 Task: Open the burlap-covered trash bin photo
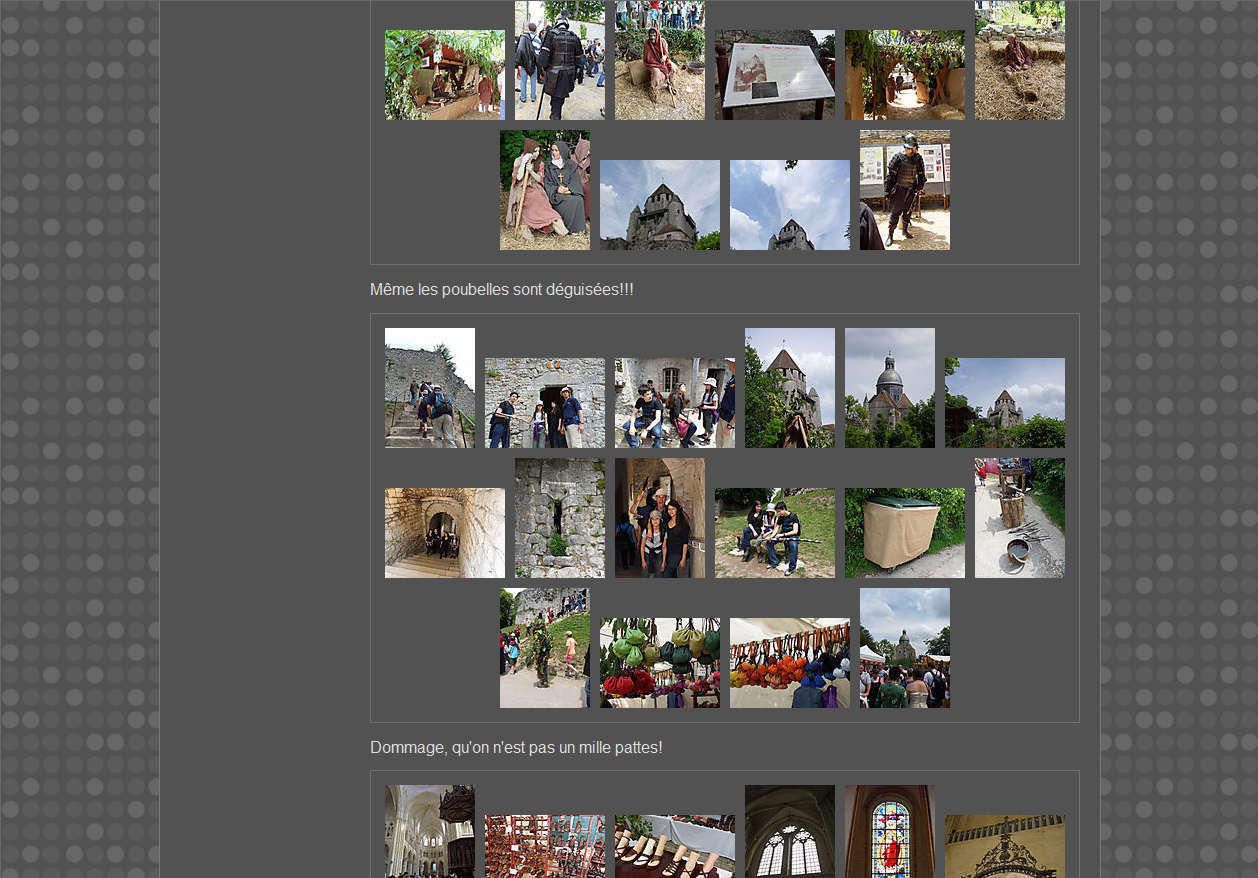904,533
